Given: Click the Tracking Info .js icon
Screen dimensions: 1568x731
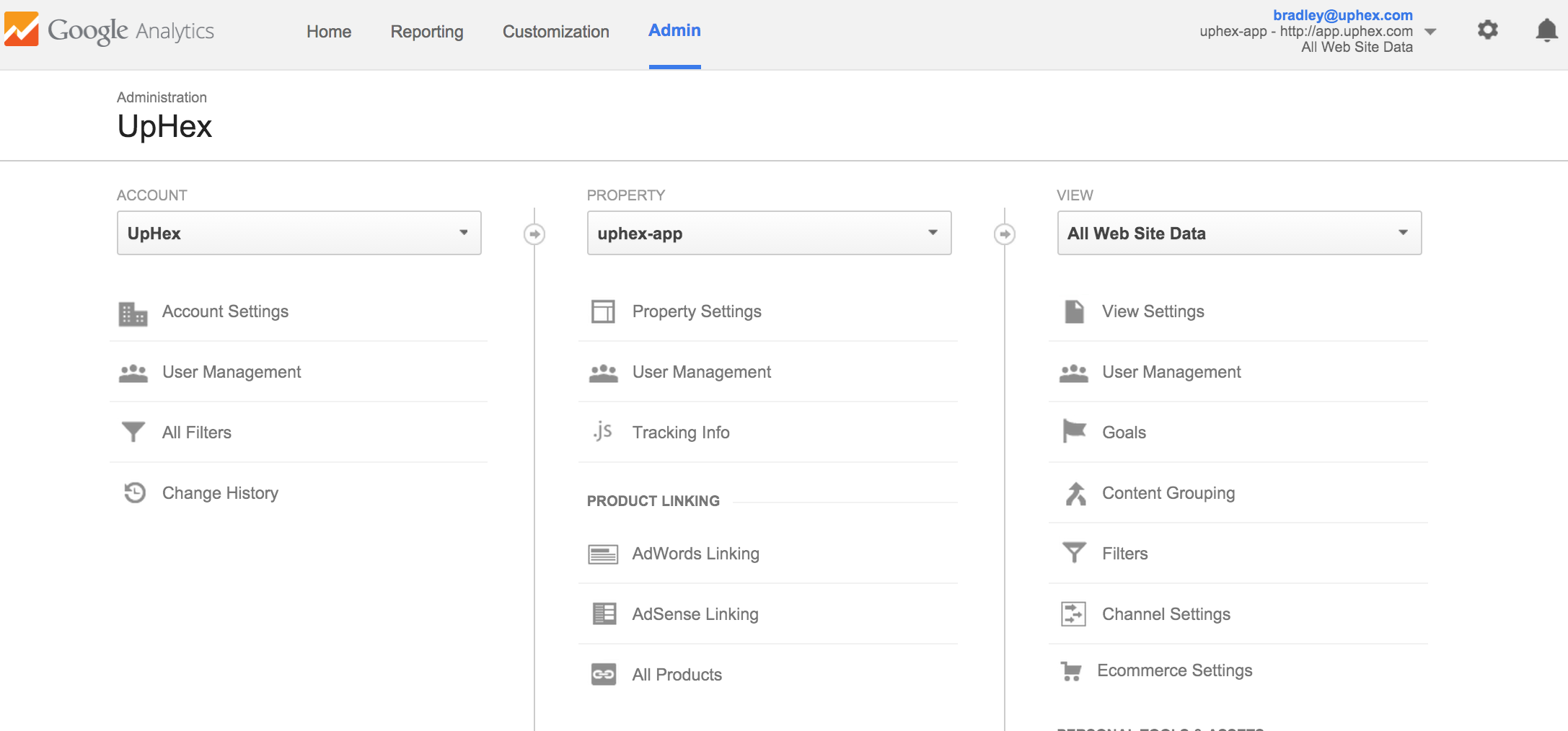Looking at the screenshot, I should point(603,431).
